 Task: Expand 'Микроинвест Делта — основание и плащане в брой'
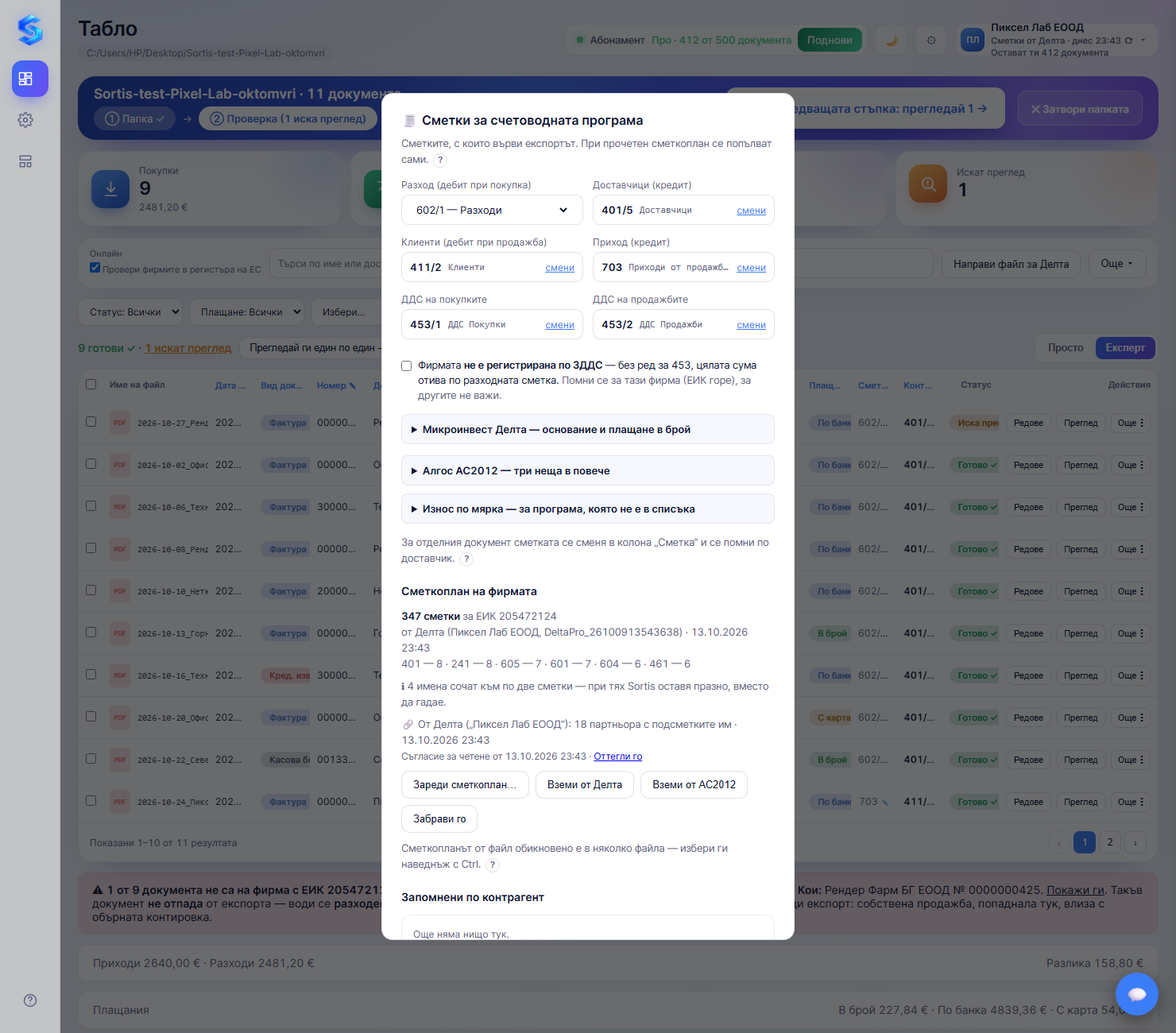[x=588, y=429]
